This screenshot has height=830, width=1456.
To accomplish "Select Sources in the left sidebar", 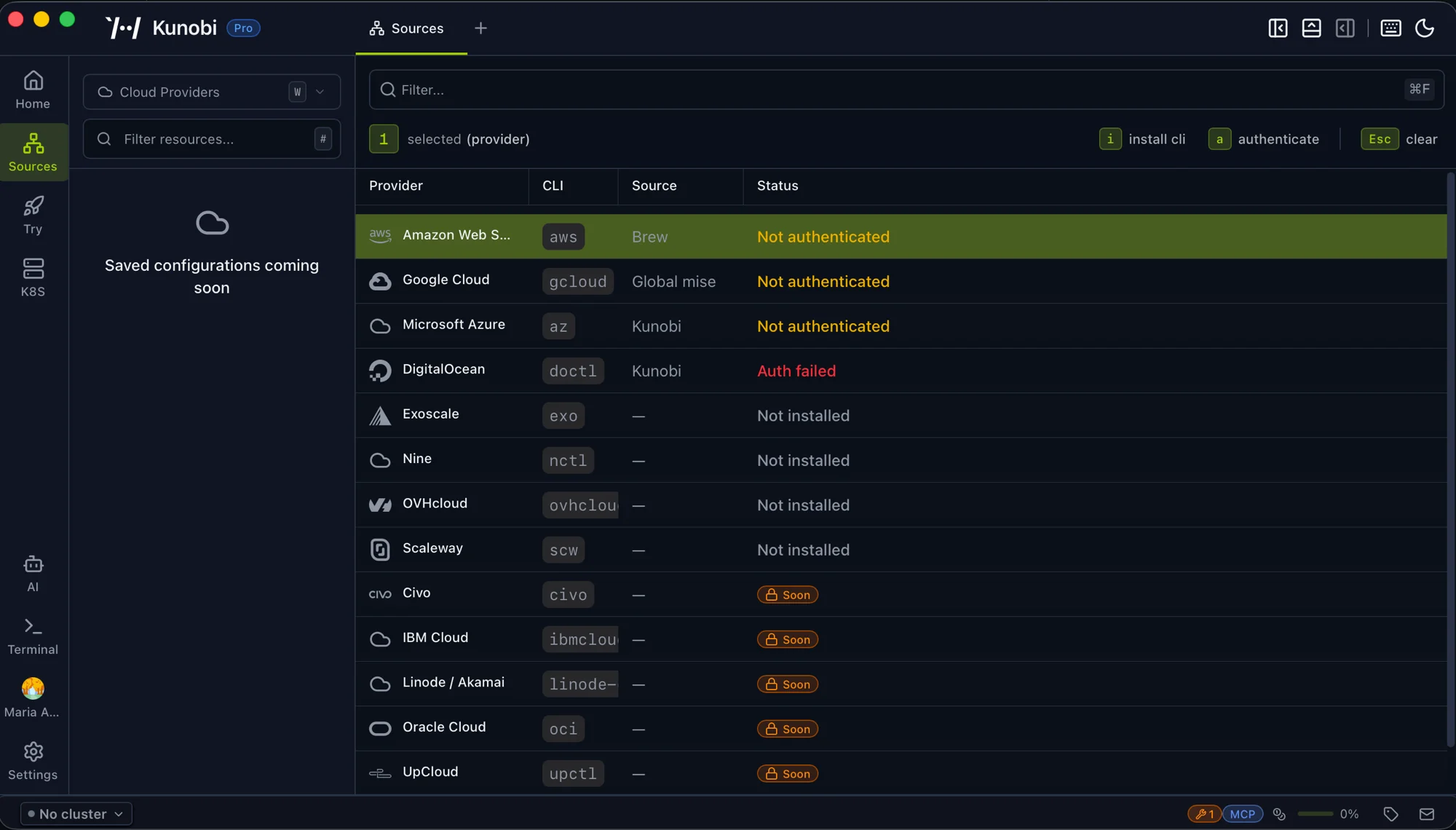I will click(x=33, y=152).
